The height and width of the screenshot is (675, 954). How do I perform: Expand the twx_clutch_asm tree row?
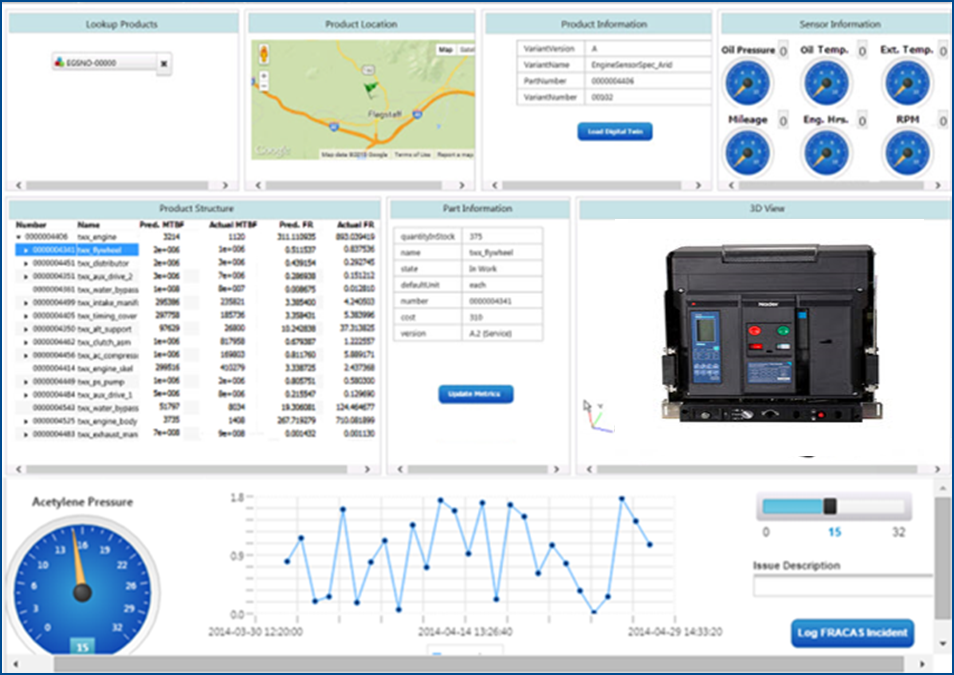(x=26, y=341)
